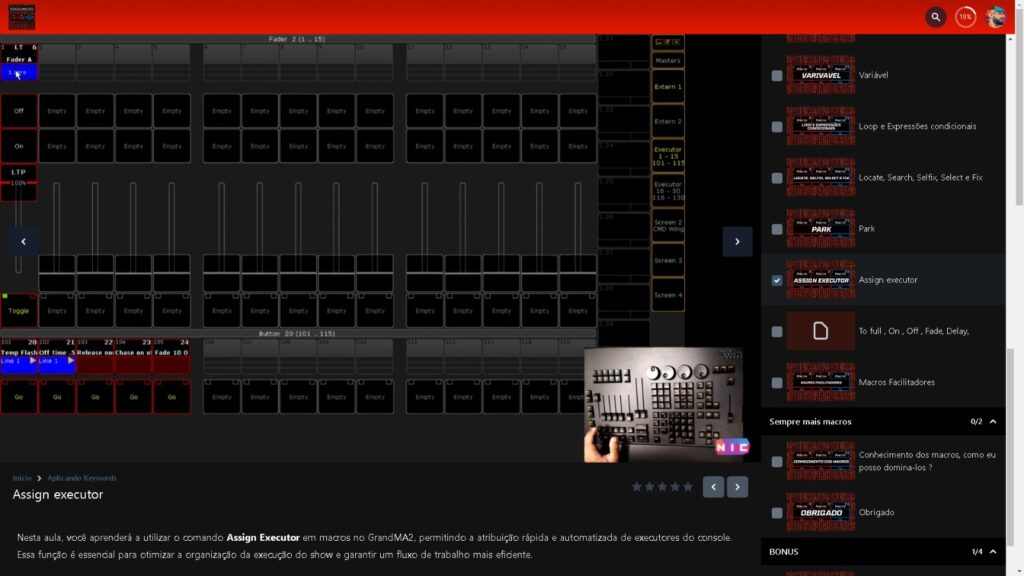The height and width of the screenshot is (576, 1024).
Task: Open the Macros Facilitadores lesson
Action: click(896, 382)
